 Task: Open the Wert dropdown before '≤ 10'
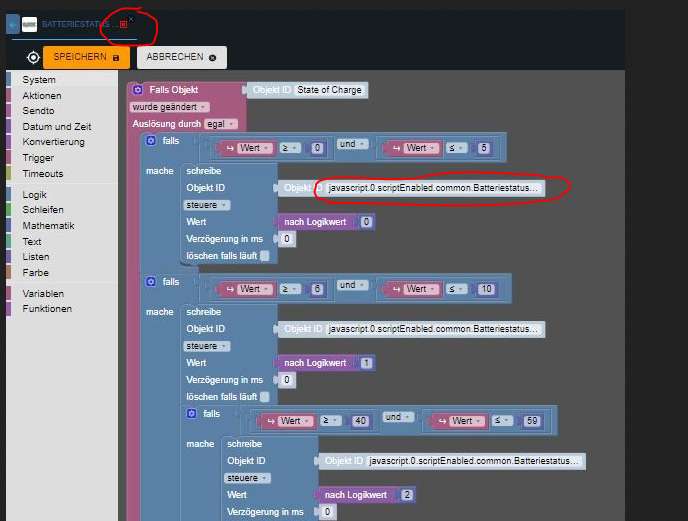[x=421, y=289]
